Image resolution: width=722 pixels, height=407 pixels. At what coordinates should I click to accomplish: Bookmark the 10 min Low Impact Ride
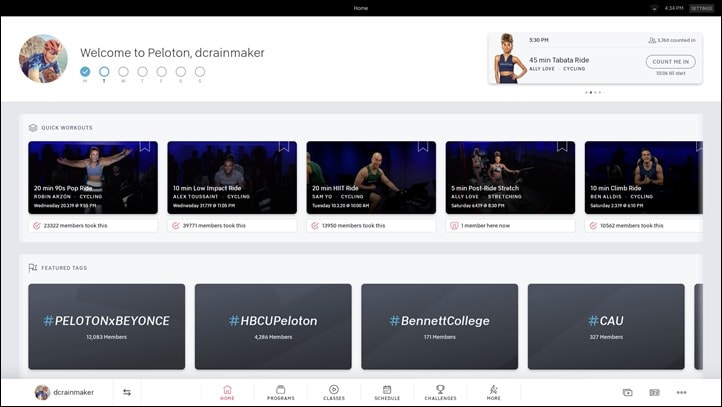point(284,146)
